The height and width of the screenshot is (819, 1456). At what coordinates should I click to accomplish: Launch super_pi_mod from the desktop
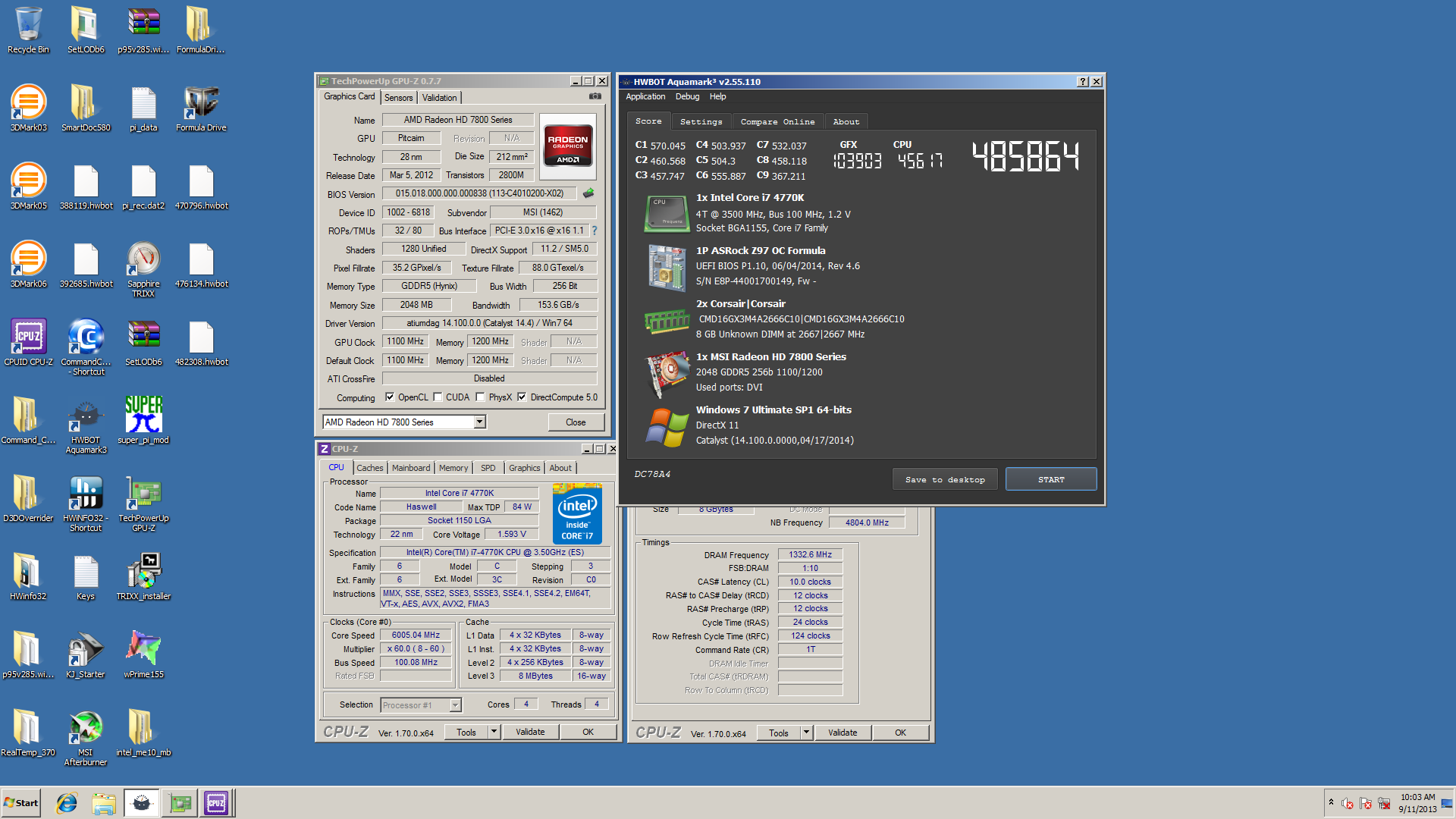click(143, 421)
